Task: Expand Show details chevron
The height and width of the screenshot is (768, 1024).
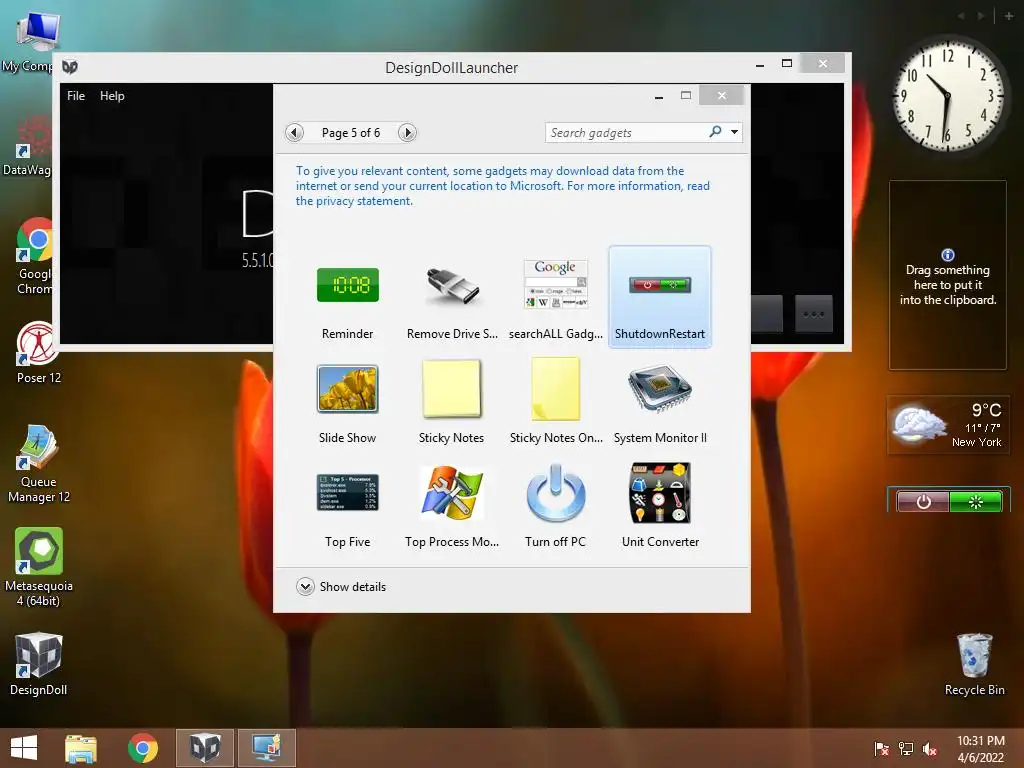Action: click(305, 586)
